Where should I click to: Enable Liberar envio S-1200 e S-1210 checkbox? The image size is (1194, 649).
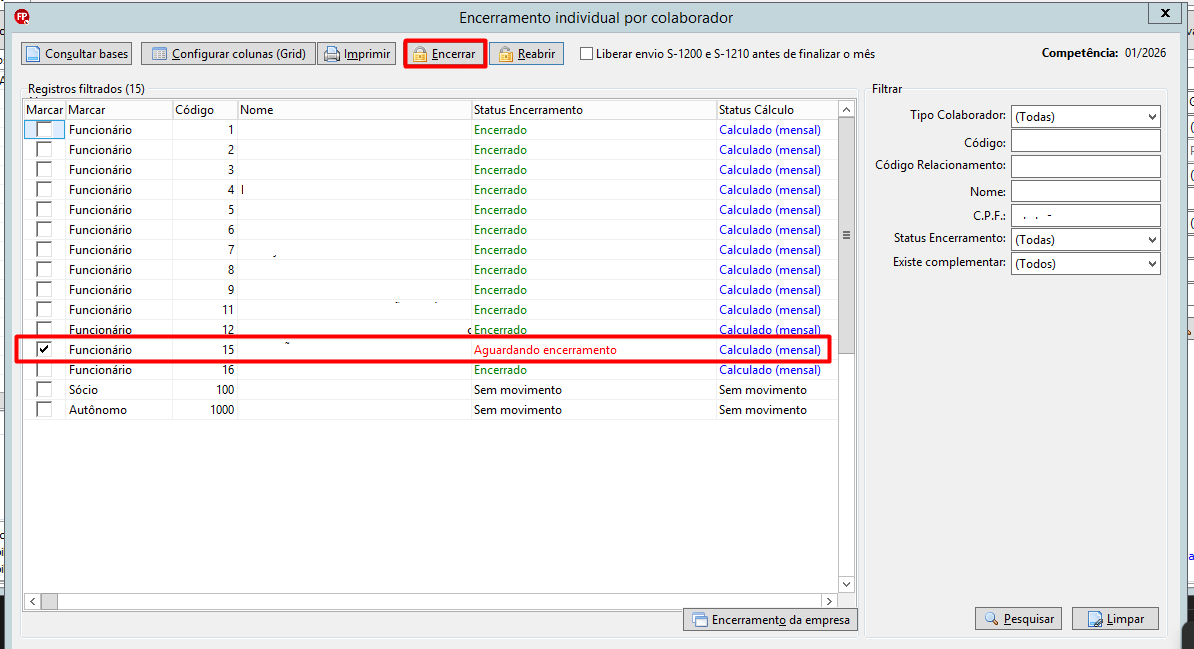586,54
